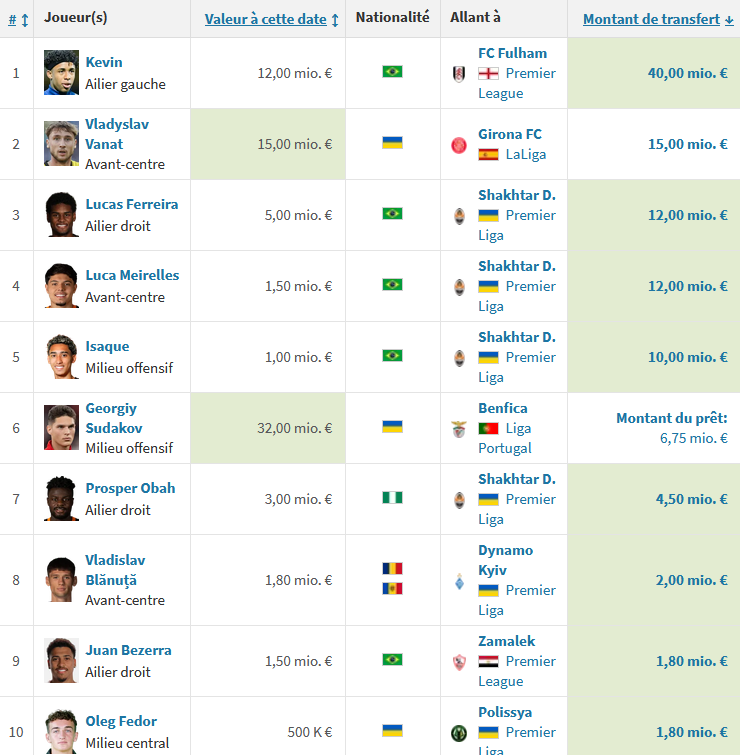The image size is (740, 755).
Task: Open the Shakhtar D. link in Isaque's row
Action: click(x=517, y=337)
